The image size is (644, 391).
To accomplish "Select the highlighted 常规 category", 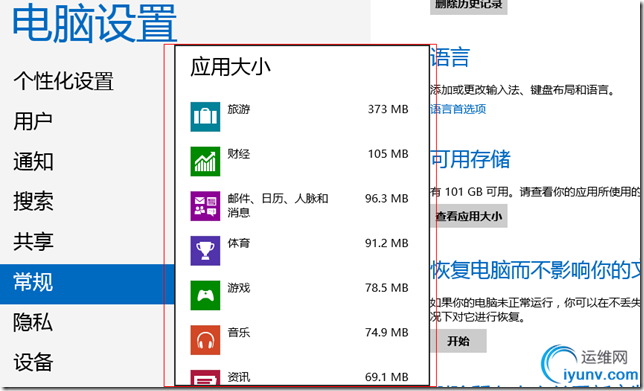I will [x=87, y=284].
